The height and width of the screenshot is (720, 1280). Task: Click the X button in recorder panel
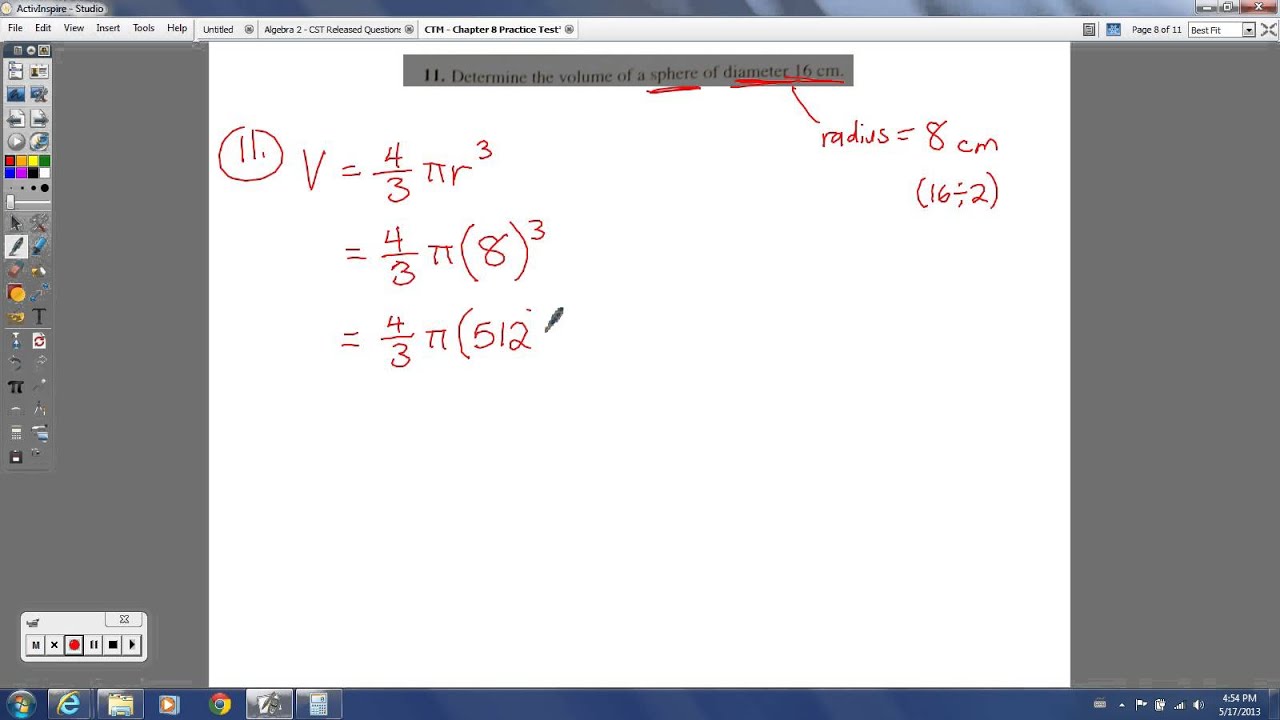pyautogui.click(x=55, y=645)
